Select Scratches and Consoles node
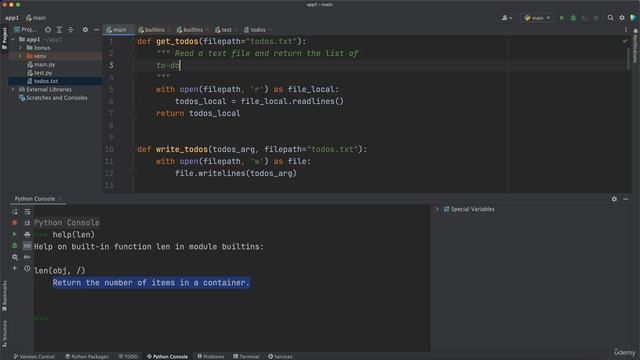 tap(53, 98)
